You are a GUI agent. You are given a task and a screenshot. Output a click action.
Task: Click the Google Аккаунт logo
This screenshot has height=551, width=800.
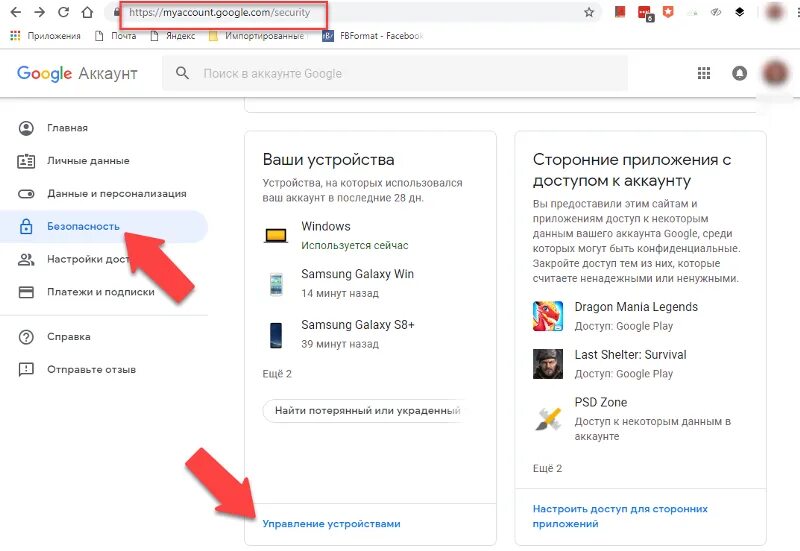77,73
